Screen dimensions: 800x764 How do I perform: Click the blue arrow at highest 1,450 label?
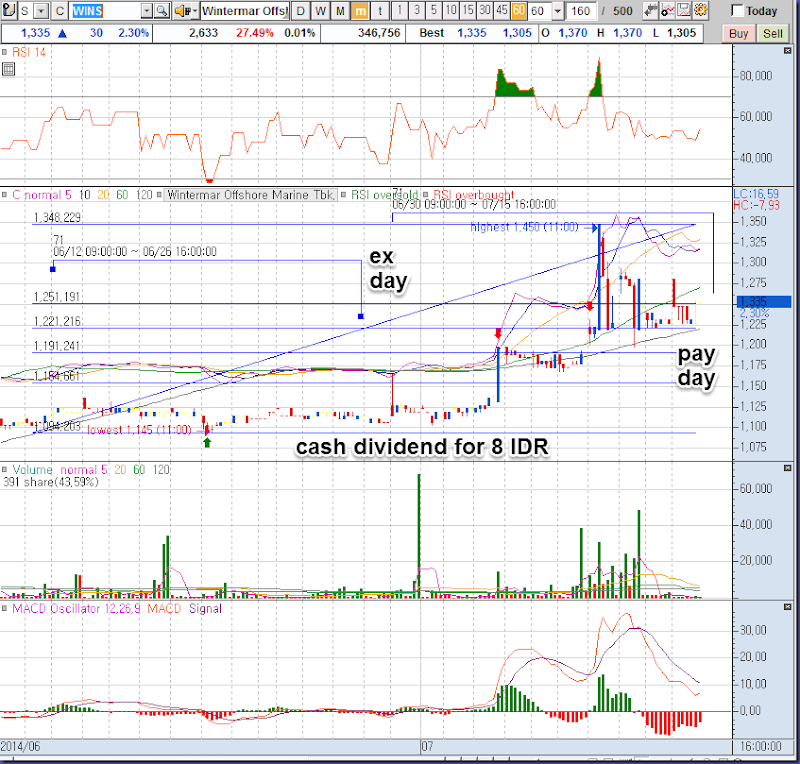[x=591, y=228]
